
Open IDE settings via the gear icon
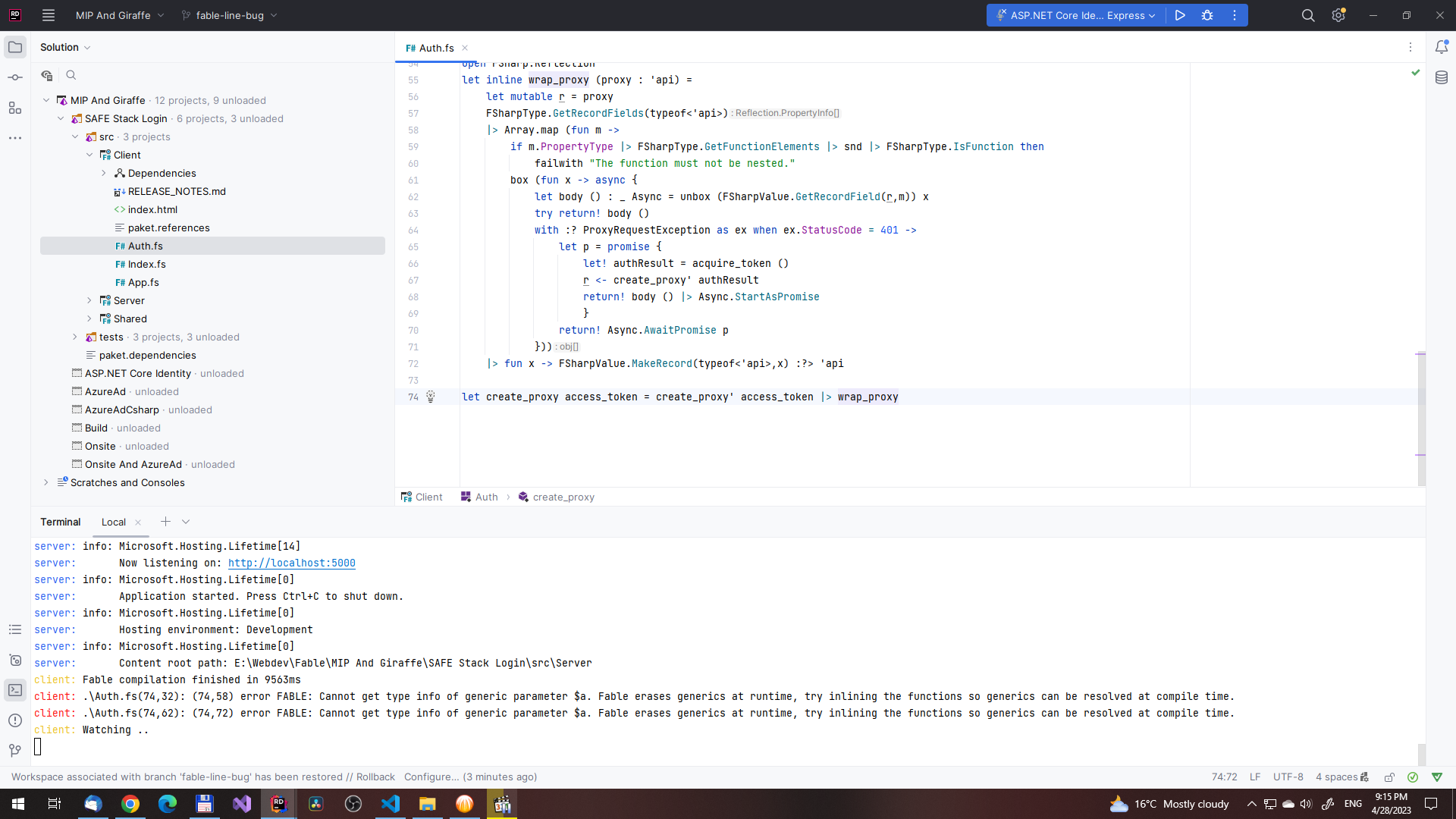(x=1338, y=15)
